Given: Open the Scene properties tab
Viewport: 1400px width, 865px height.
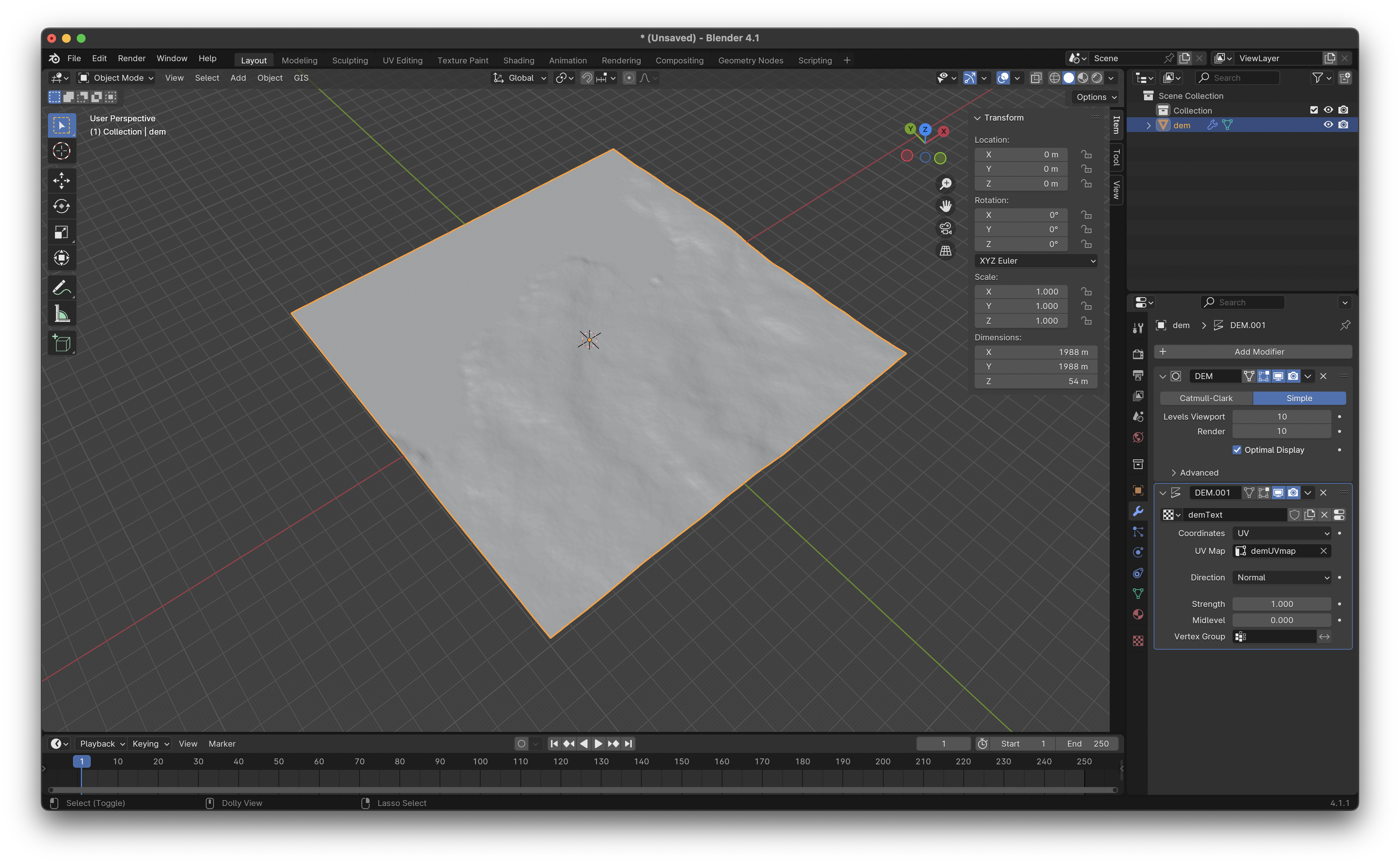Looking at the screenshot, I should click(x=1138, y=416).
